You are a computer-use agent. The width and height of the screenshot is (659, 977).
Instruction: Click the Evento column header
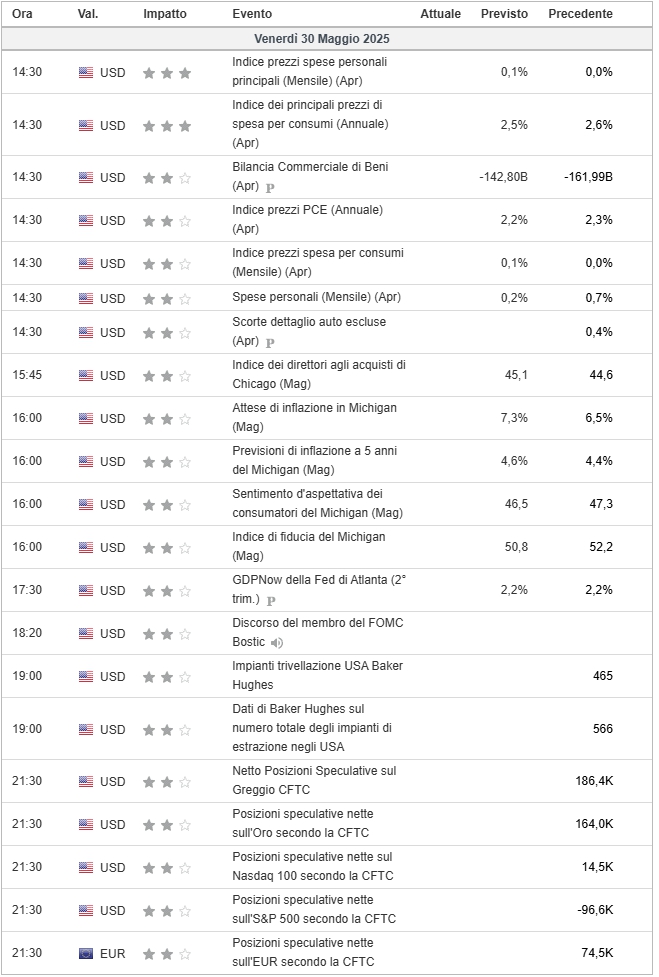[252, 14]
